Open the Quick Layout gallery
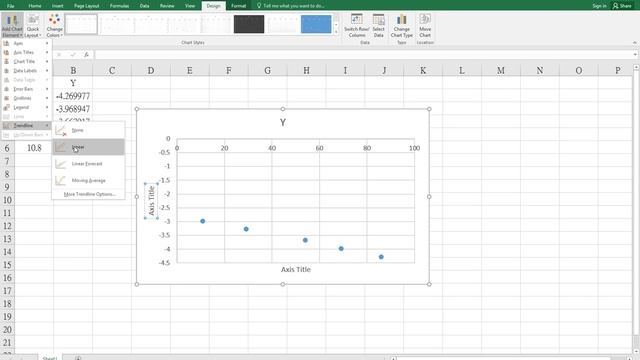Screen dimensions: 640x360 click(x=33, y=25)
